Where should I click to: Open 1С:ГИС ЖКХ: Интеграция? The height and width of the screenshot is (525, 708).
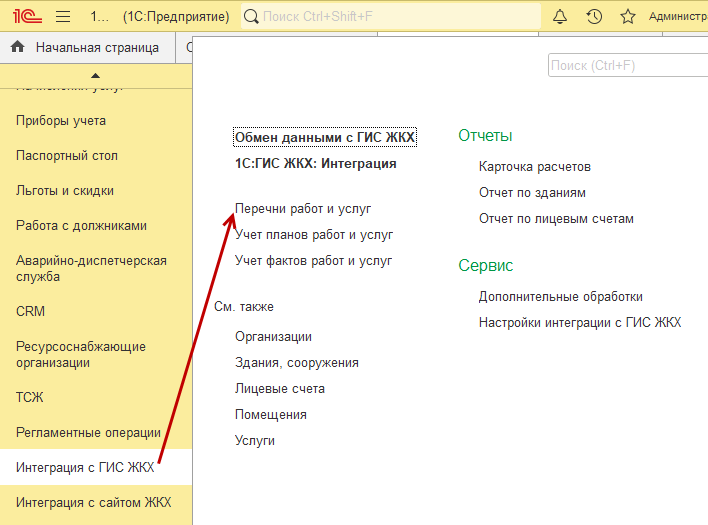(316, 163)
